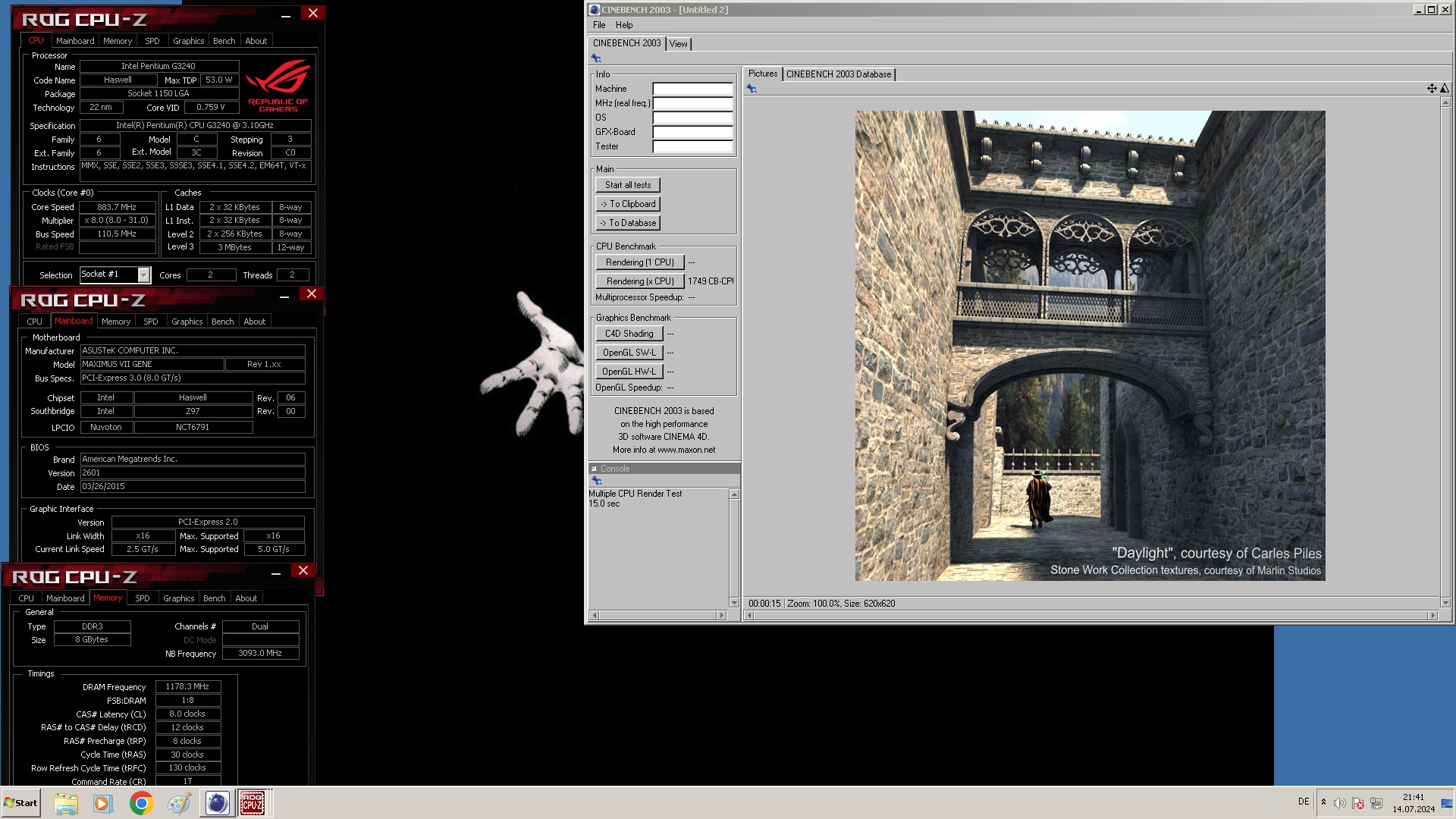
Task: Click Console scrollbar up arrow
Action: click(x=734, y=494)
